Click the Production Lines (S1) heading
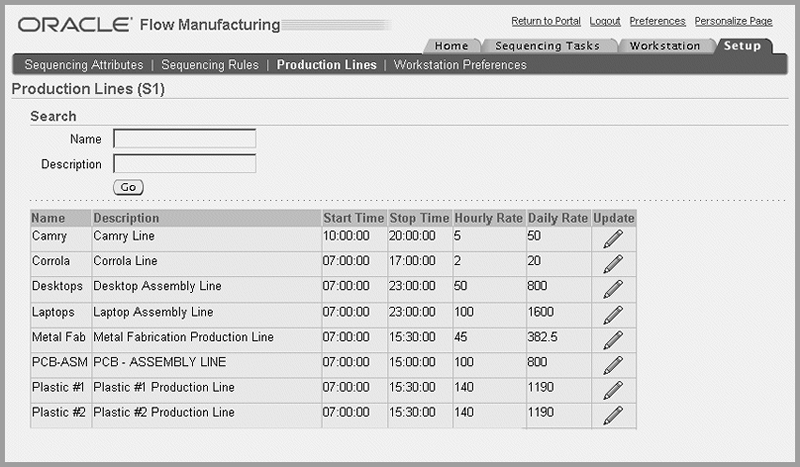This screenshot has width=800, height=467. tap(88, 89)
